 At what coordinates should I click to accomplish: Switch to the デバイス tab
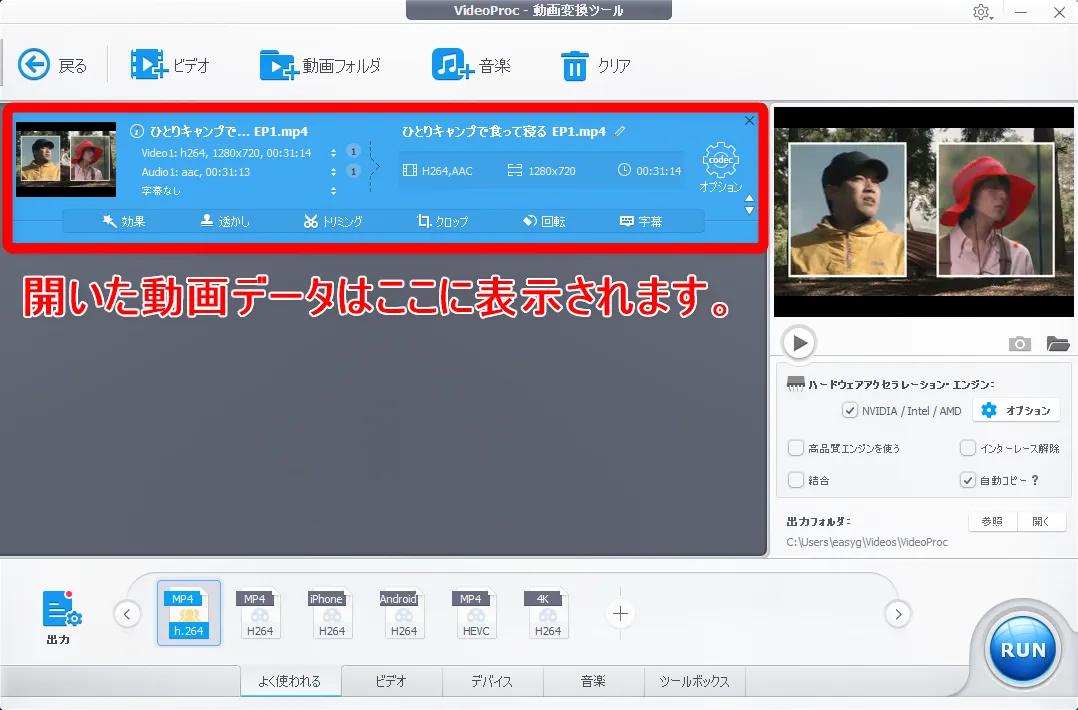[x=492, y=681]
